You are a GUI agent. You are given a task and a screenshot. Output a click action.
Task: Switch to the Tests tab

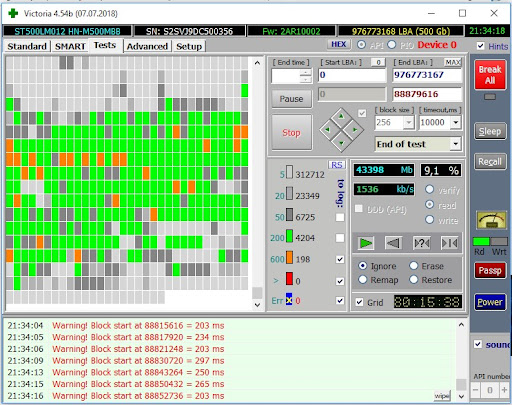[105, 45]
